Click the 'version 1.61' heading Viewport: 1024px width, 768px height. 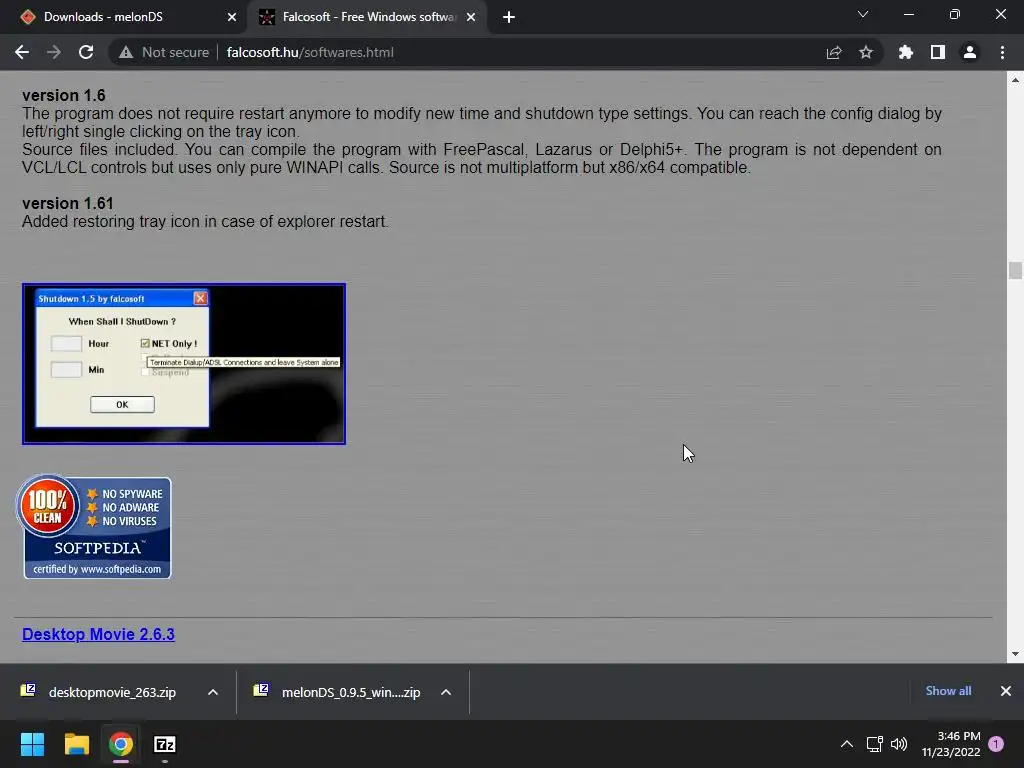[67, 203]
